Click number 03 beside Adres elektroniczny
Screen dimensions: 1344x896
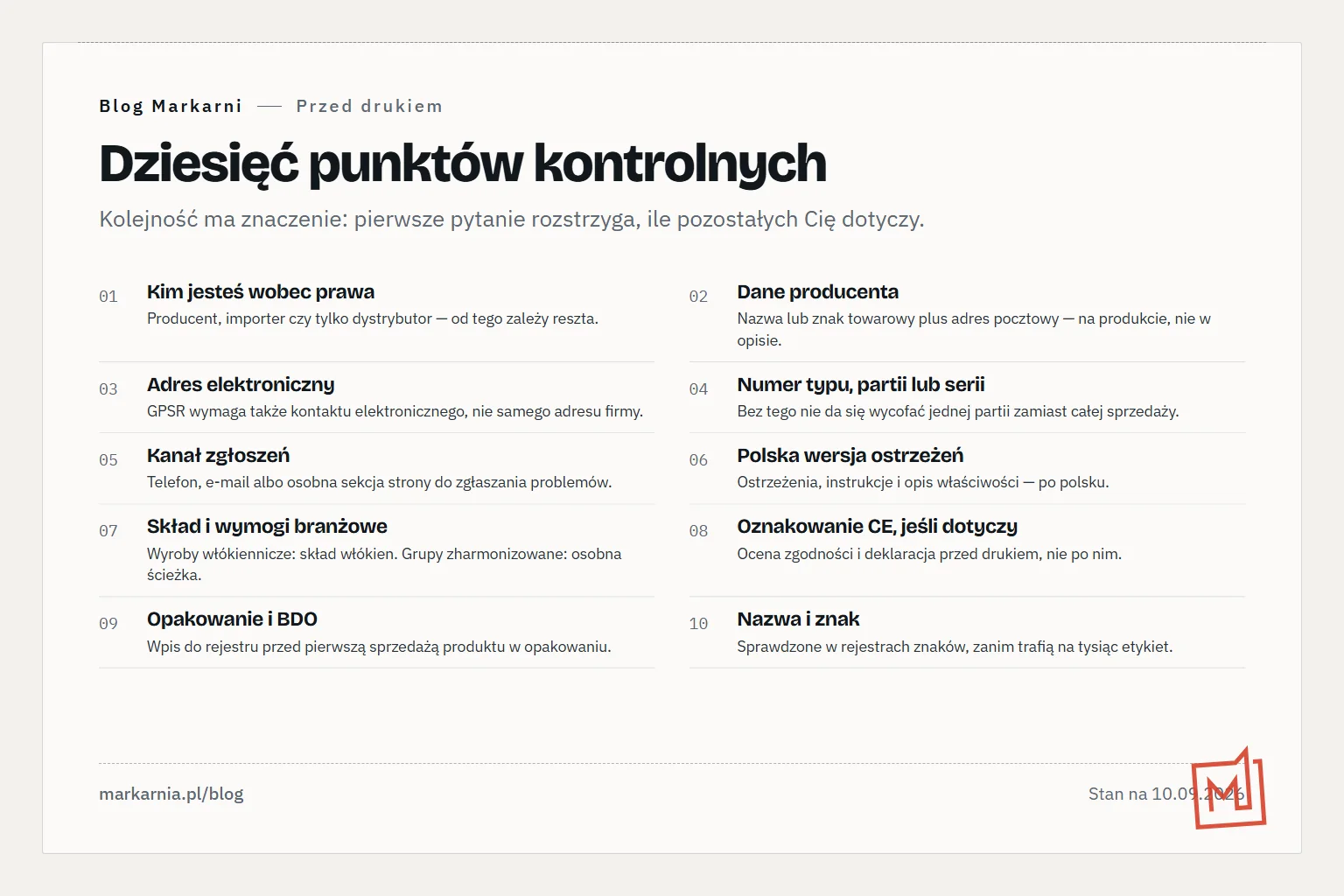[108, 389]
